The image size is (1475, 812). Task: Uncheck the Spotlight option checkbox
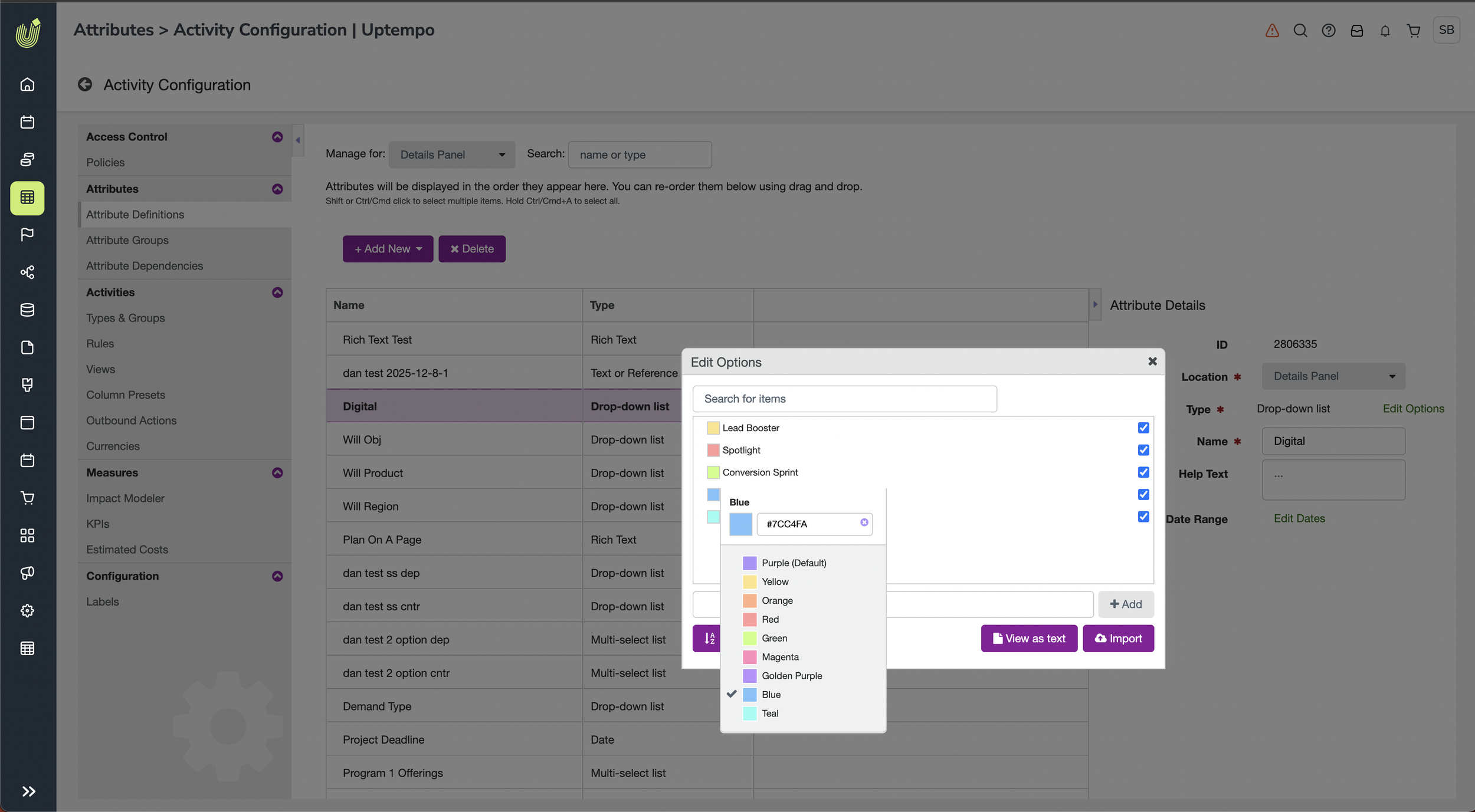pyautogui.click(x=1143, y=450)
